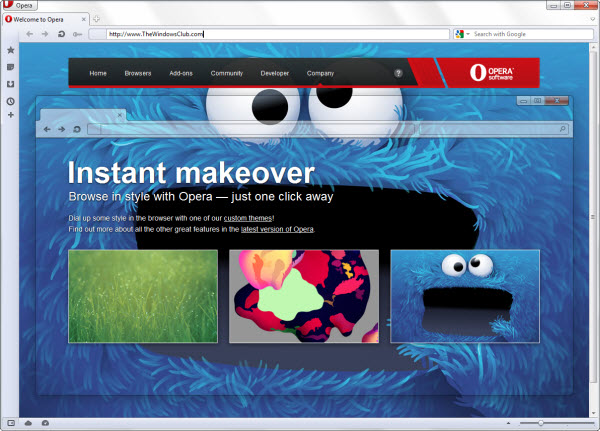The height and width of the screenshot is (431, 600).
Task: Click the site badge in address bar
Action: click(x=97, y=34)
